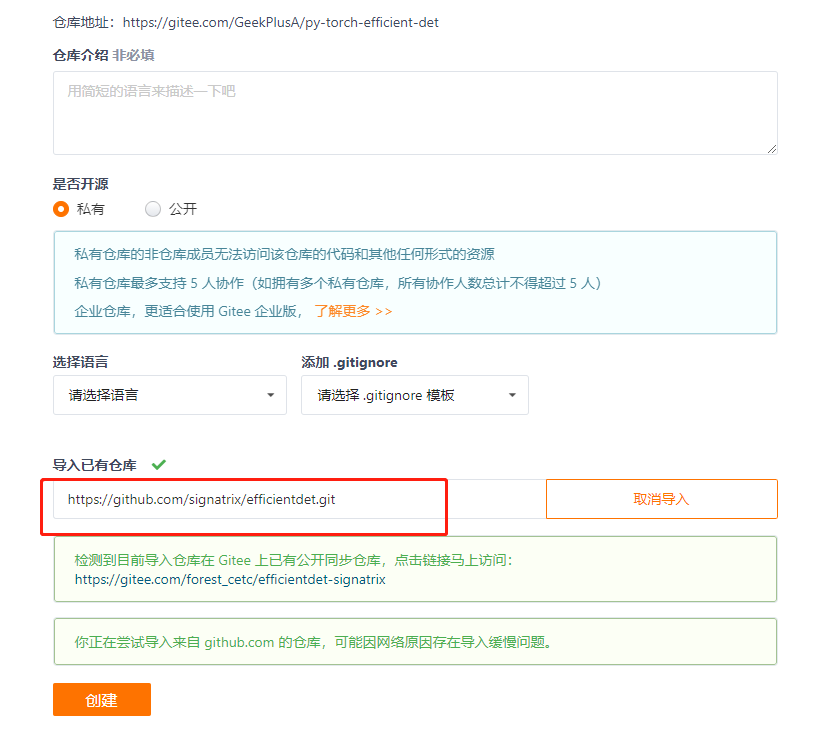The height and width of the screenshot is (741, 816).
Task: Click the textarea resize handle
Action: pyautogui.click(x=772, y=149)
